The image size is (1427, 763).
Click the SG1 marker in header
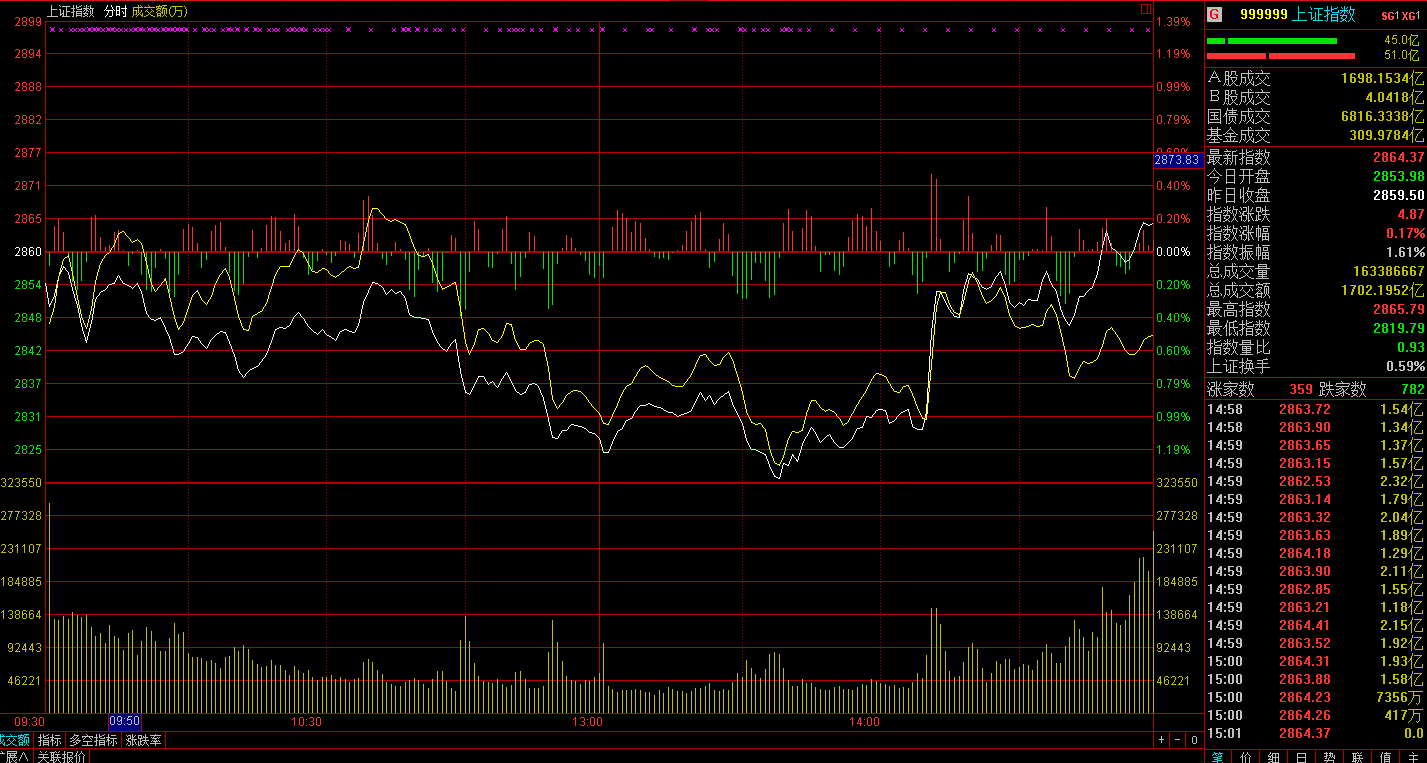(x=1389, y=16)
